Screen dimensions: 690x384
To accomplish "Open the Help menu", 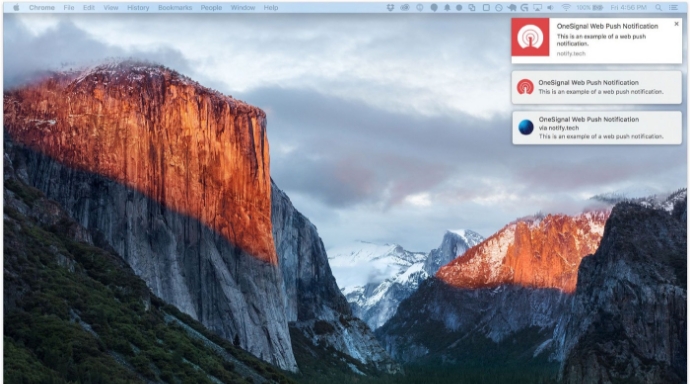I will pyautogui.click(x=271, y=7).
